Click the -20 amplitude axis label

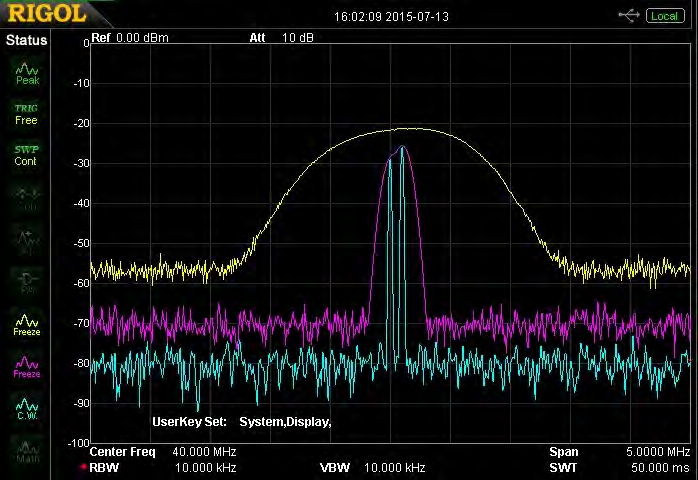81,123
